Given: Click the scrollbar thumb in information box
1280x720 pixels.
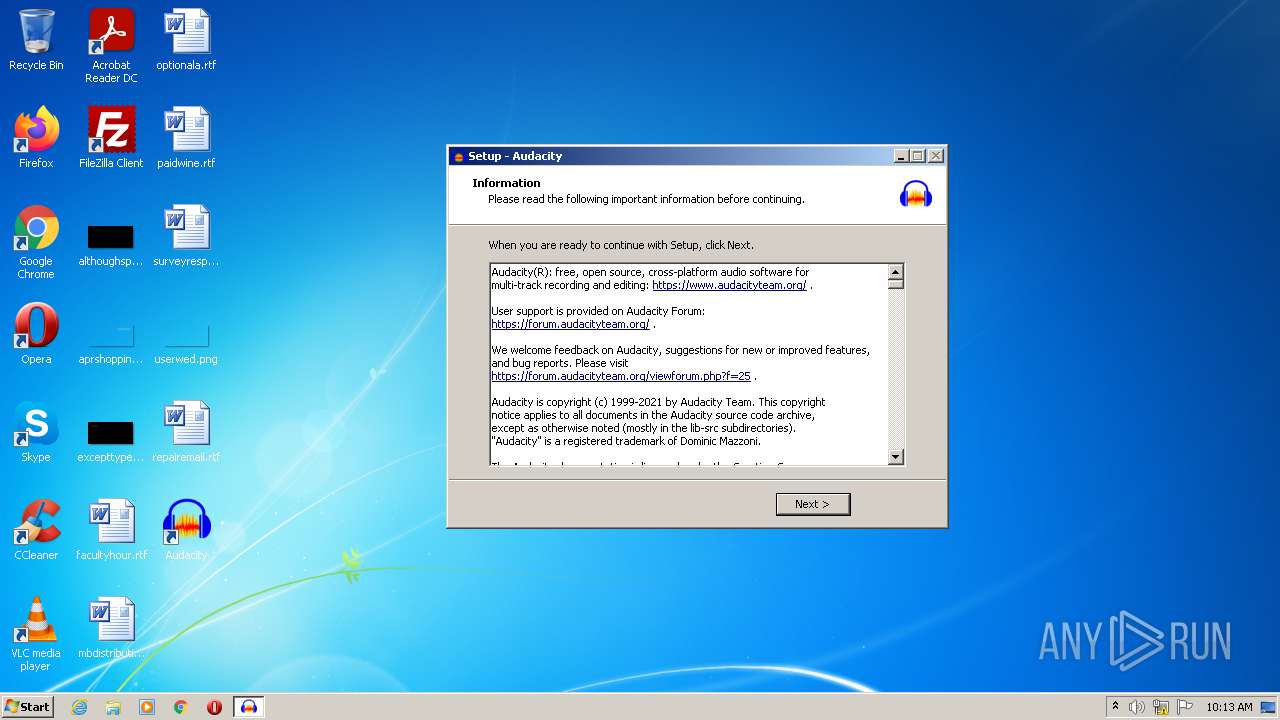Looking at the screenshot, I should [896, 283].
